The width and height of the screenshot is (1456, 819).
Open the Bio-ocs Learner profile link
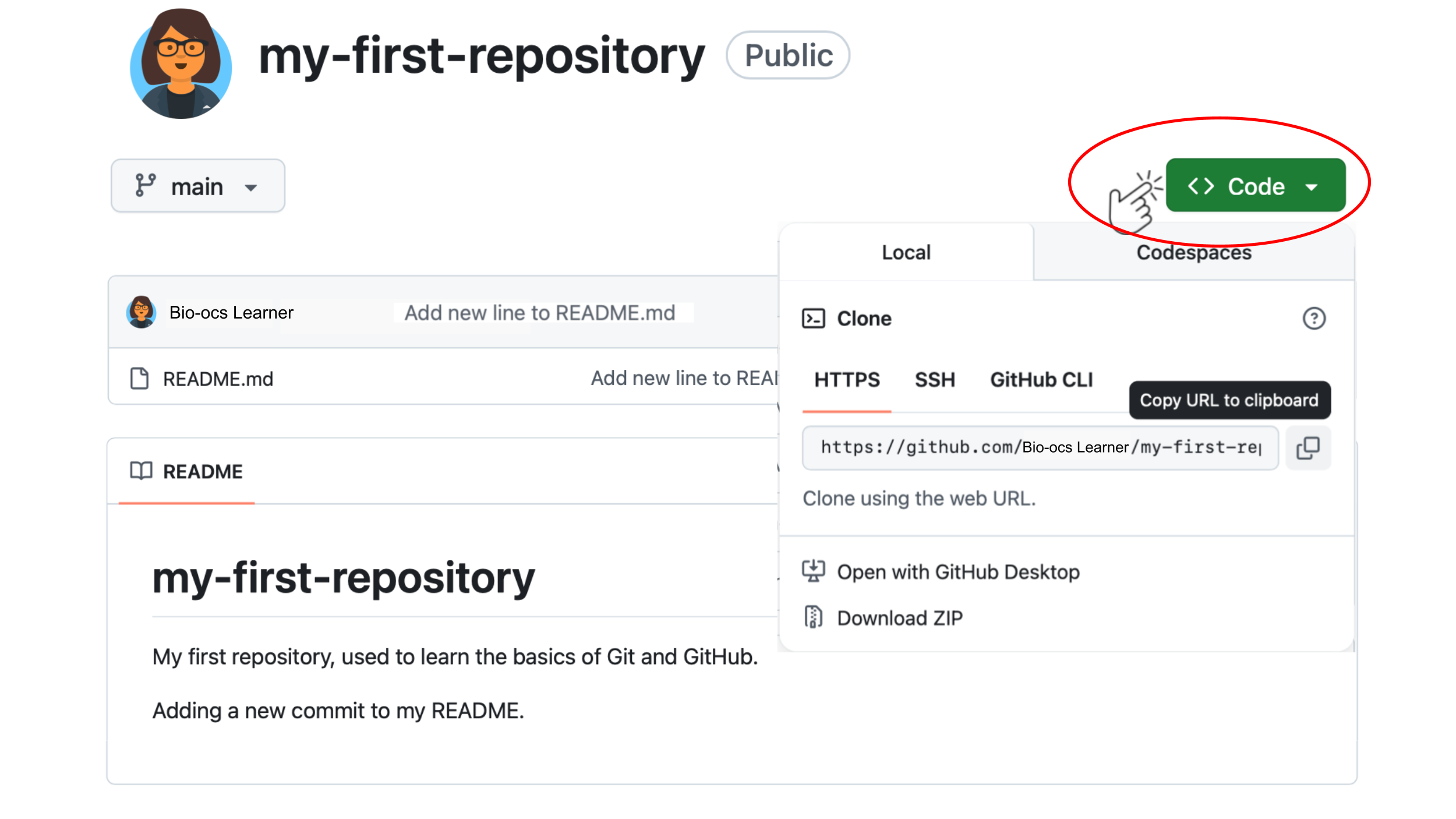(231, 313)
